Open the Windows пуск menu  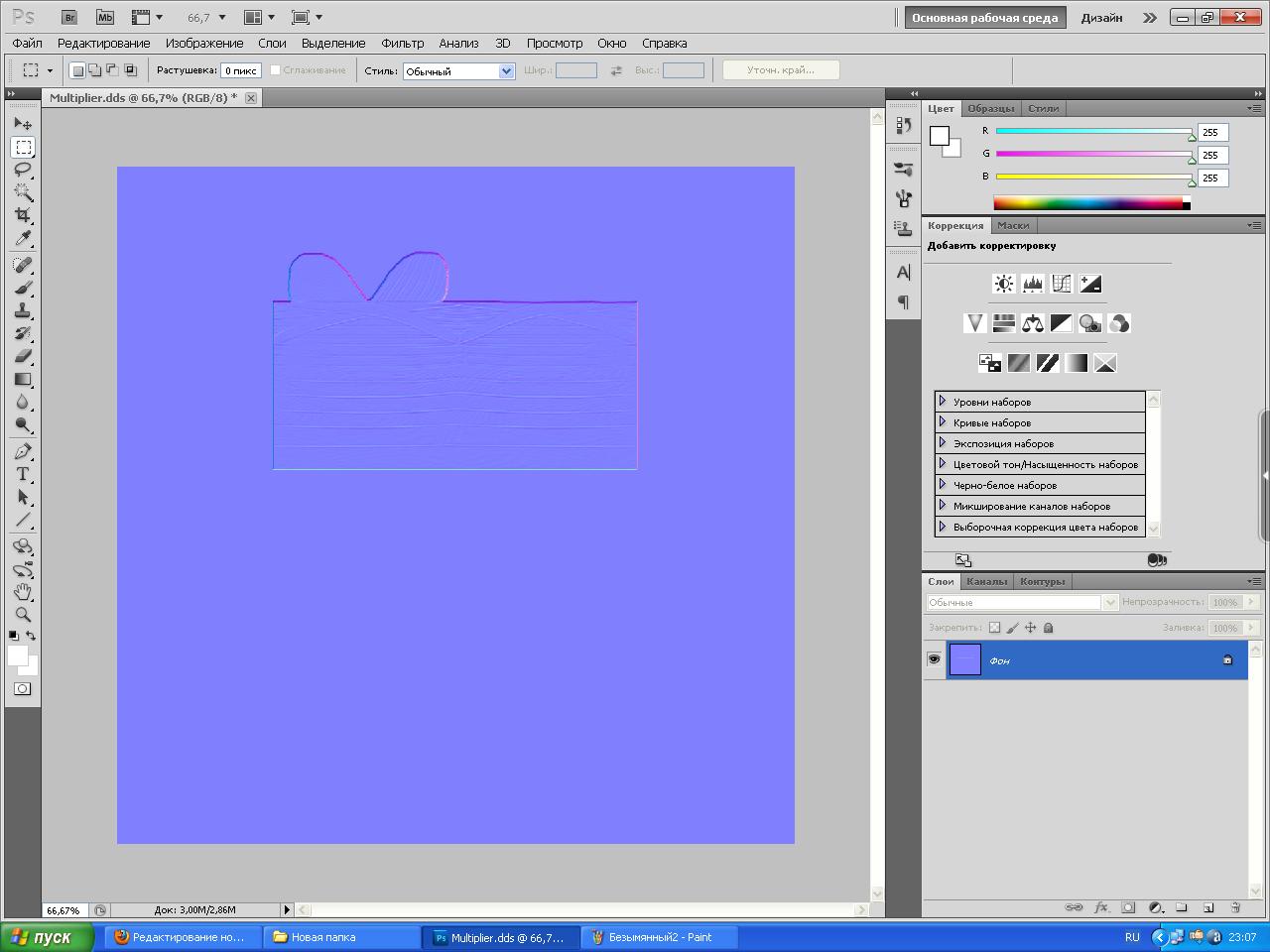pyautogui.click(x=48, y=937)
